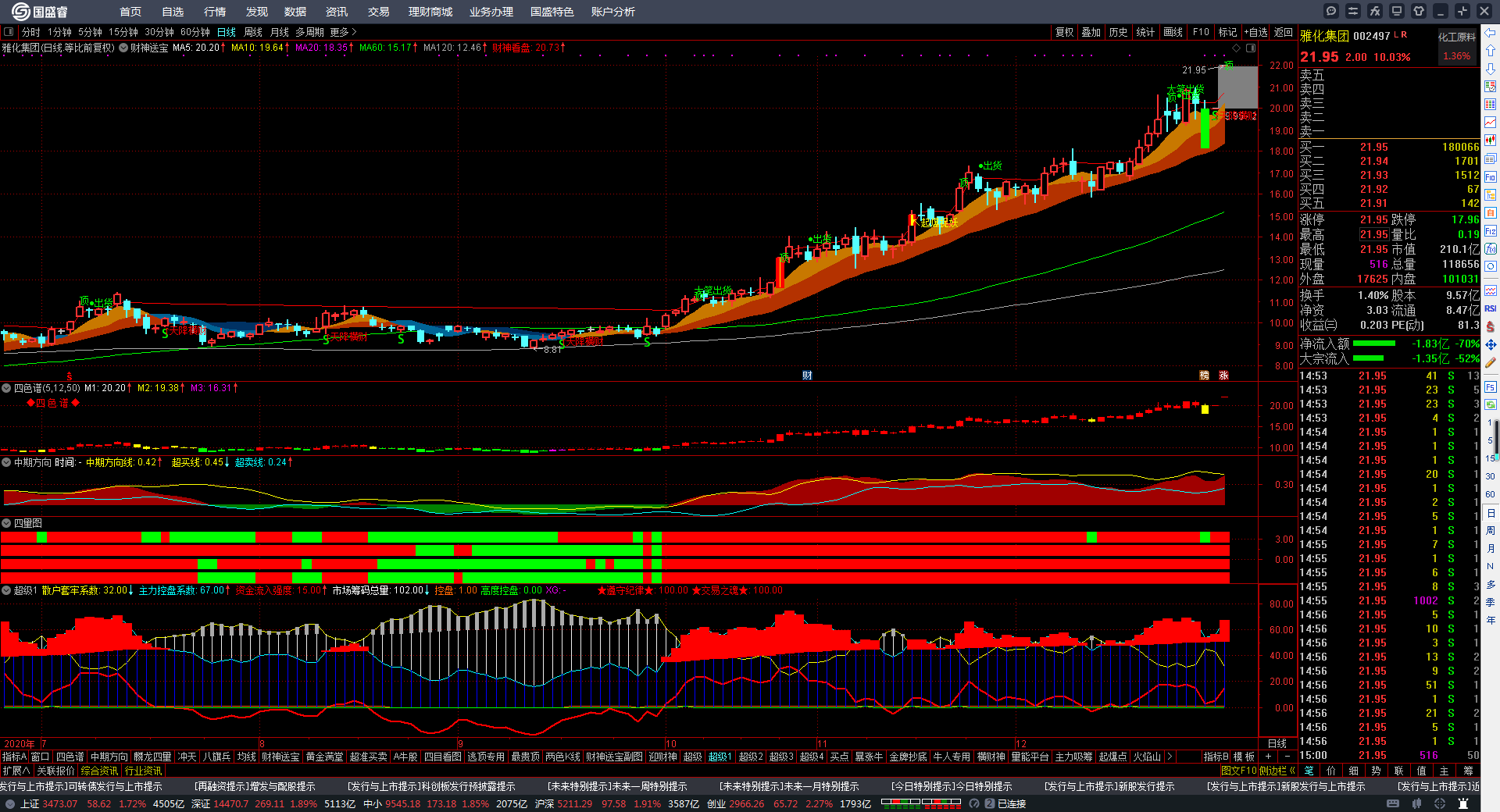Select 5分钟 period
The height and width of the screenshot is (812, 1500).
click(x=90, y=32)
